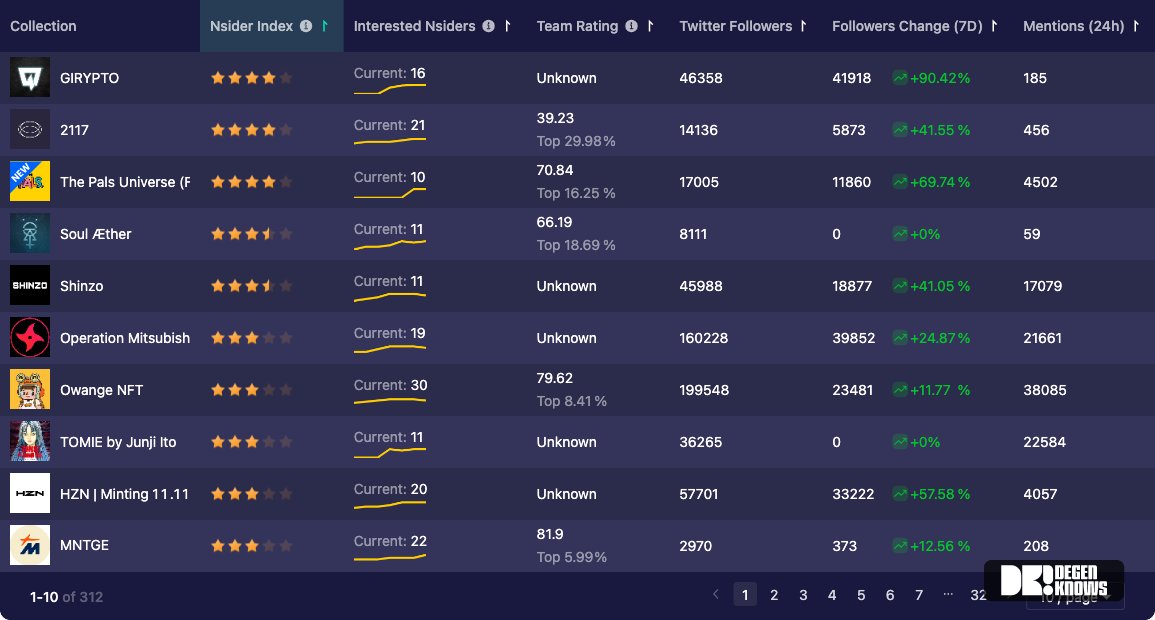This screenshot has width=1155, height=620.
Task: Open the TOMIE by Junji Ito avatar
Action: pyautogui.click(x=29, y=441)
